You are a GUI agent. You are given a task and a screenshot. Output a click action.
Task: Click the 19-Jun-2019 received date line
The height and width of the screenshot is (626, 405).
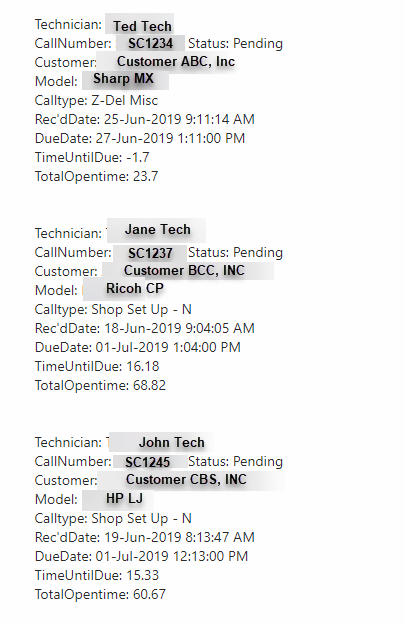[x=145, y=537]
